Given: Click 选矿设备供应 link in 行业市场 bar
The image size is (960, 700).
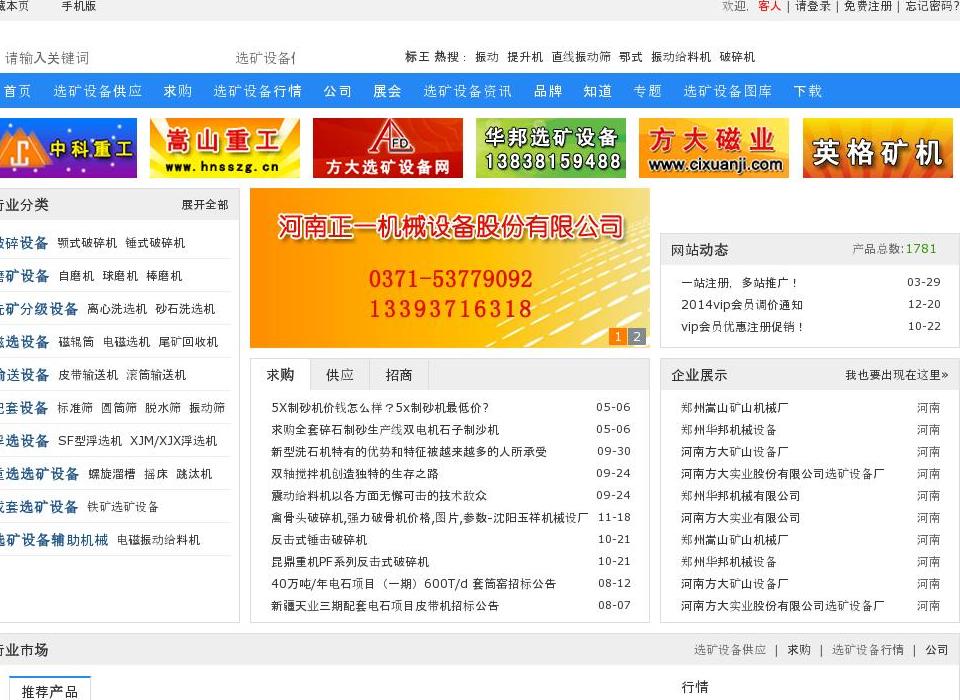Looking at the screenshot, I should pyautogui.click(x=730, y=650).
